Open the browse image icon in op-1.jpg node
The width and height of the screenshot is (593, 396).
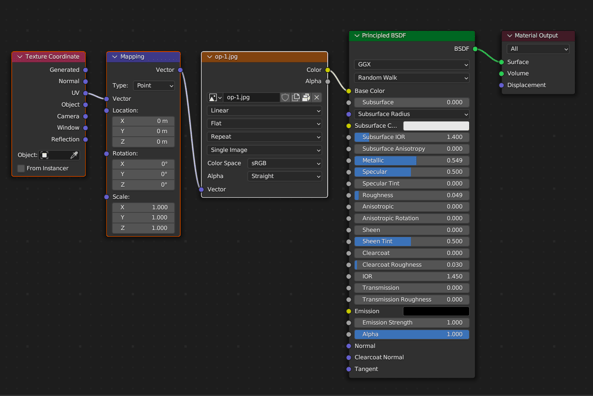[215, 98]
